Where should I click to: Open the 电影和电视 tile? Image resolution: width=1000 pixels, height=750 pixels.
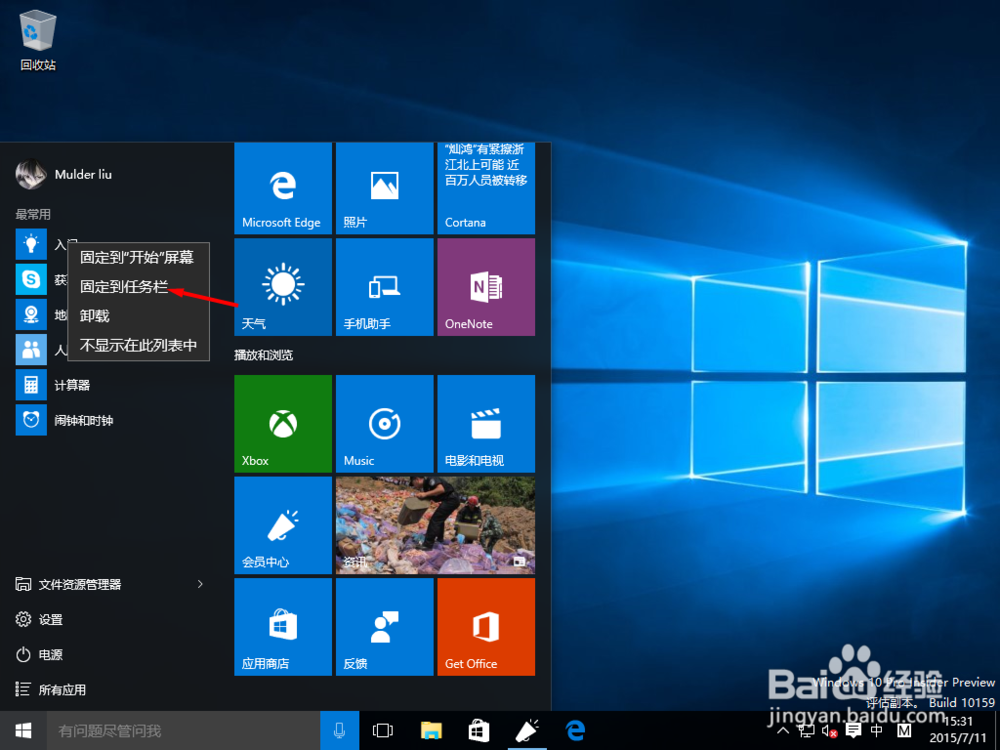click(486, 423)
